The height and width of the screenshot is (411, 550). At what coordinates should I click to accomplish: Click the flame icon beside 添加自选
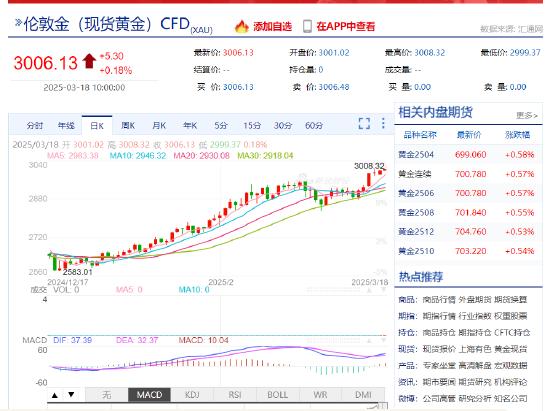241,26
